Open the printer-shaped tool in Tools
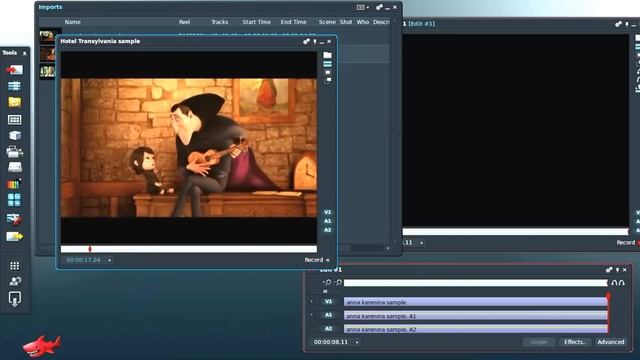Viewport: 640px width, 360px height. (14, 152)
